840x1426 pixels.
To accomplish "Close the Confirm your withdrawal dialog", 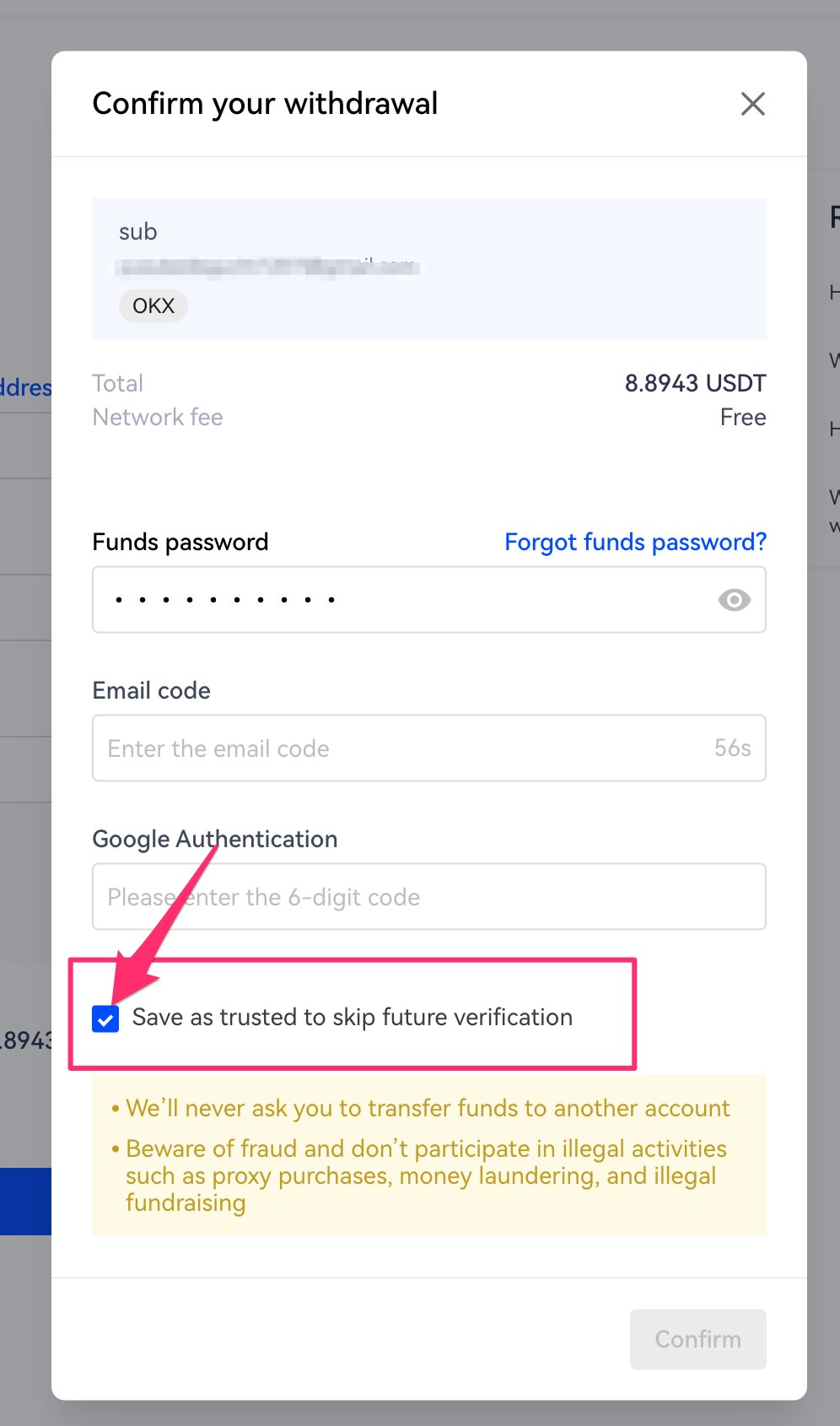I will tap(752, 104).
